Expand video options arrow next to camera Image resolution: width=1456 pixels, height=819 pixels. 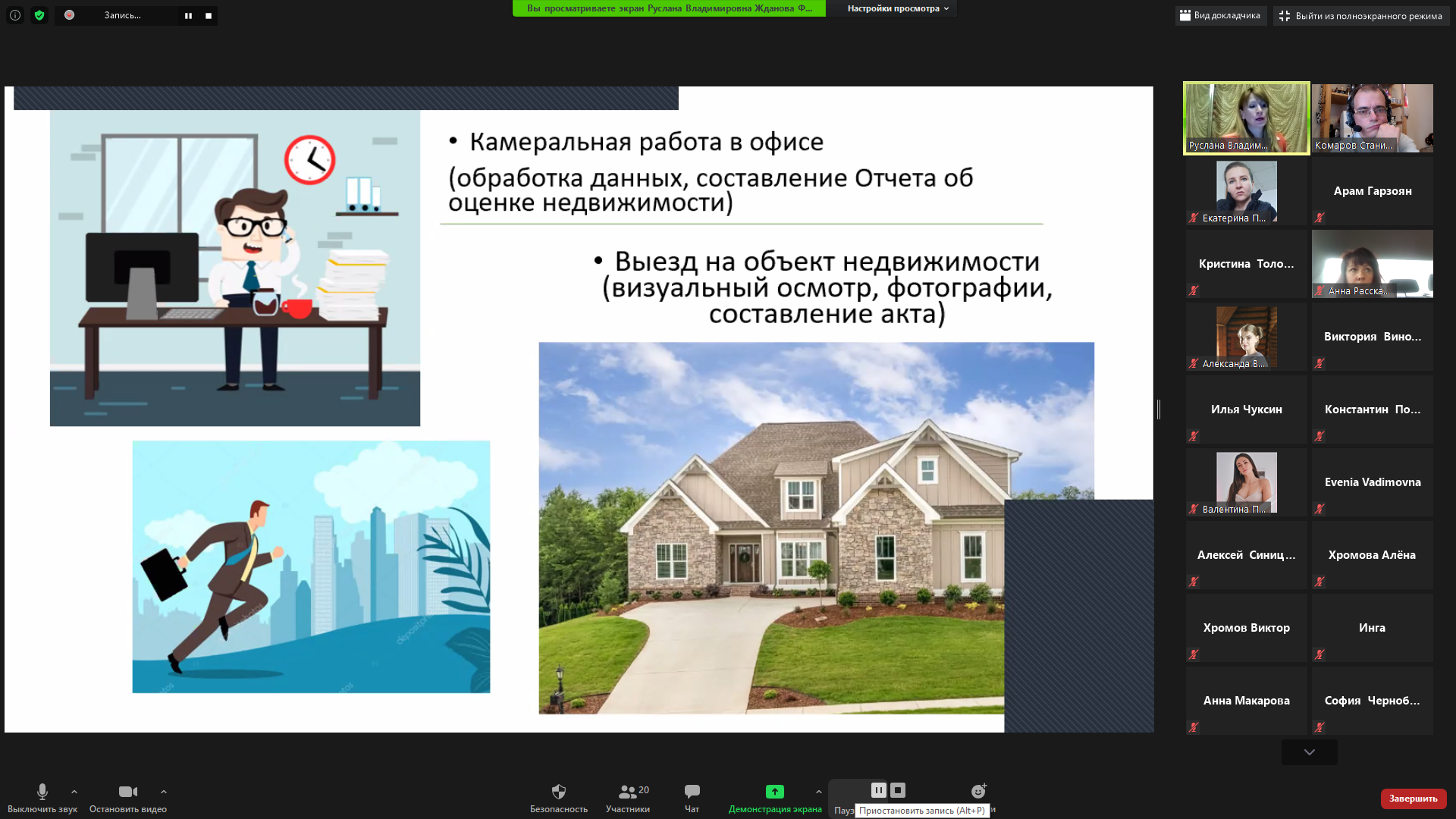click(x=164, y=792)
